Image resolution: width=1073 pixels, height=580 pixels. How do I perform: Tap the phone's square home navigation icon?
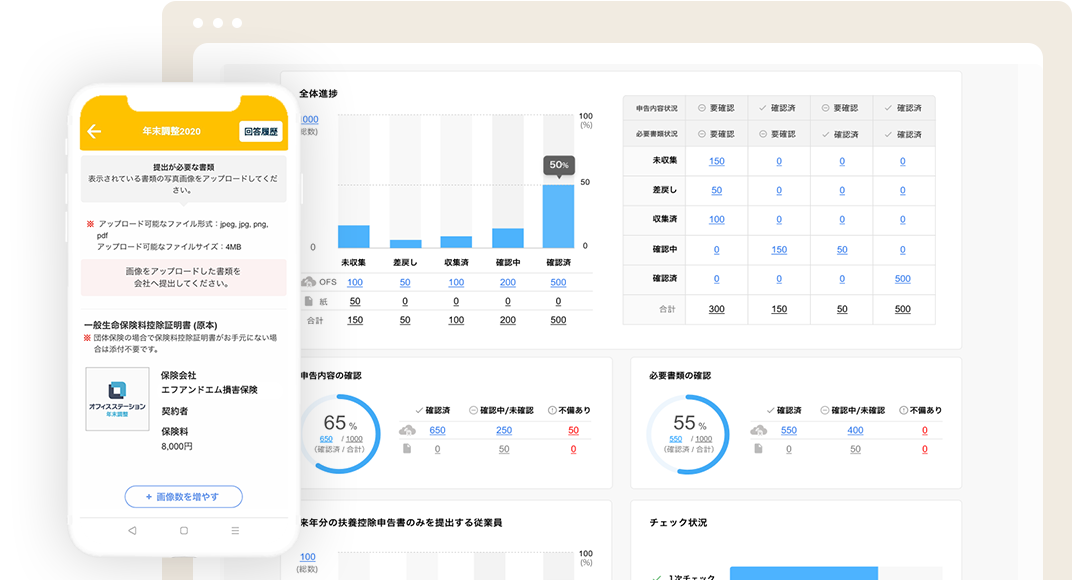coord(183,530)
